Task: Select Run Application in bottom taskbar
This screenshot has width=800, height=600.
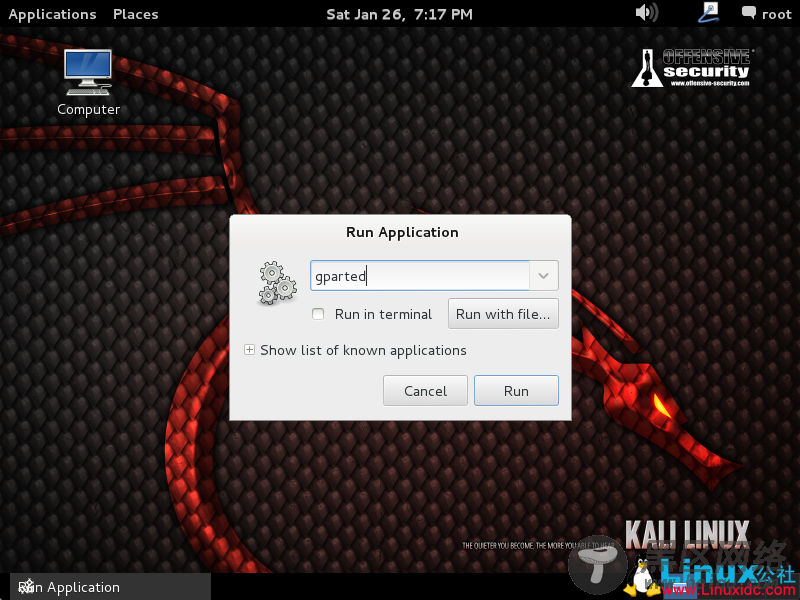Action: click(x=110, y=587)
